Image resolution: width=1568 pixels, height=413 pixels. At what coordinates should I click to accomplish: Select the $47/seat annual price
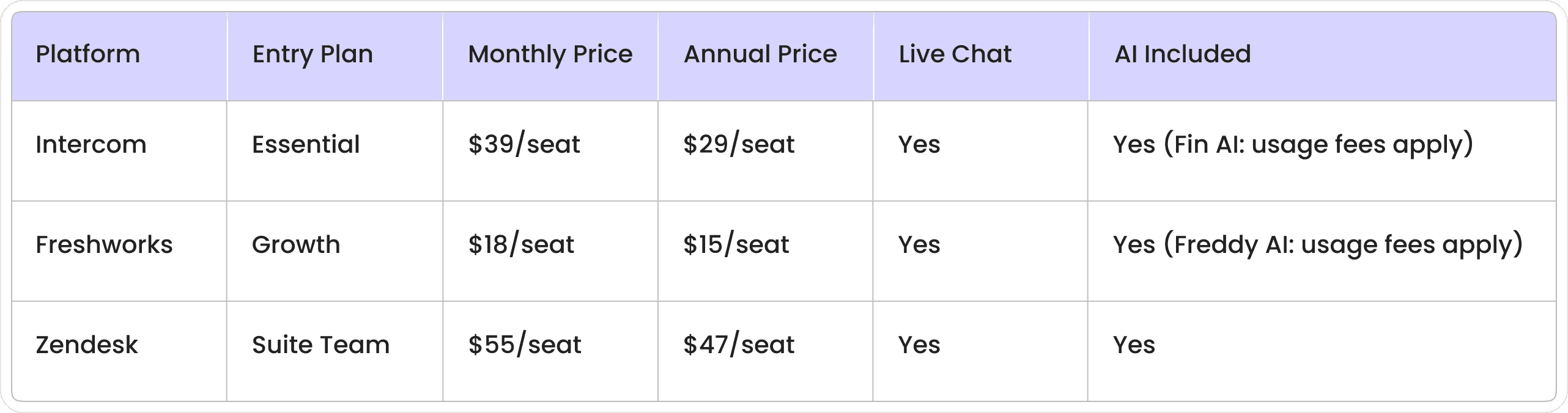pos(739,345)
